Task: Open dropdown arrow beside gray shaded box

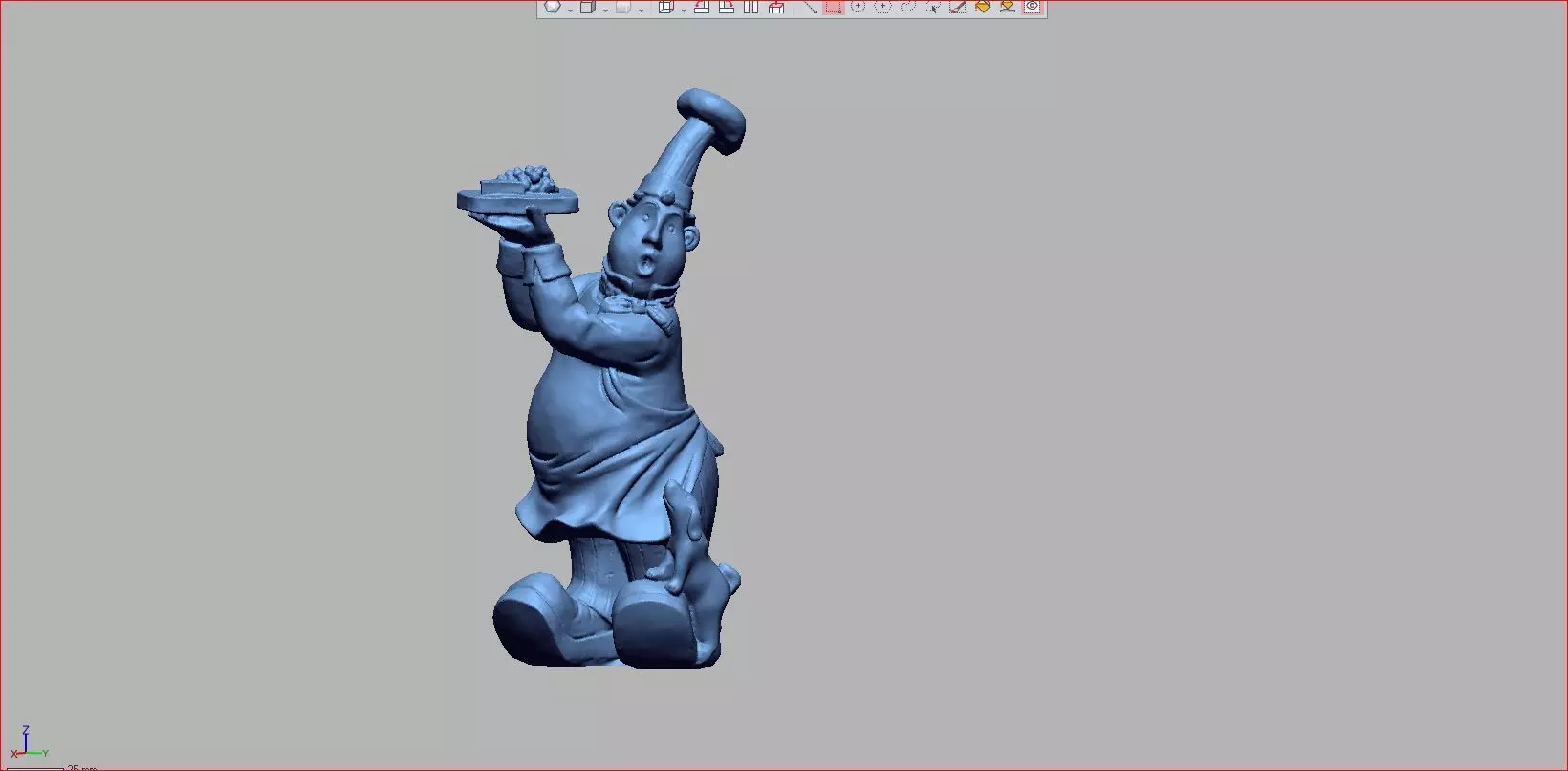Action: coord(642,10)
